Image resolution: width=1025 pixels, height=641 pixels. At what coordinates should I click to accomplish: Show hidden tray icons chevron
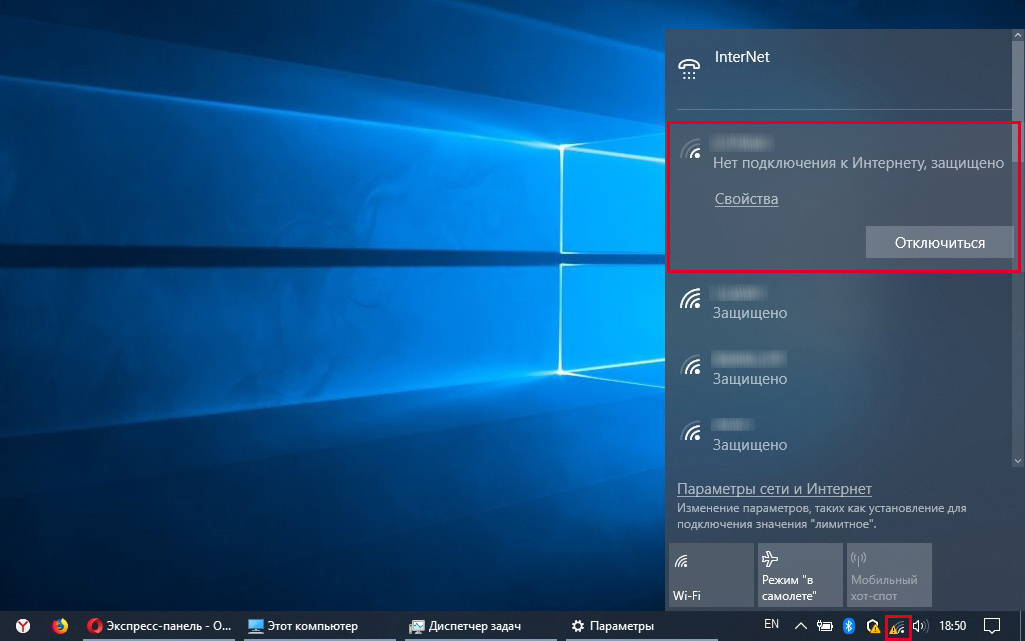point(800,626)
